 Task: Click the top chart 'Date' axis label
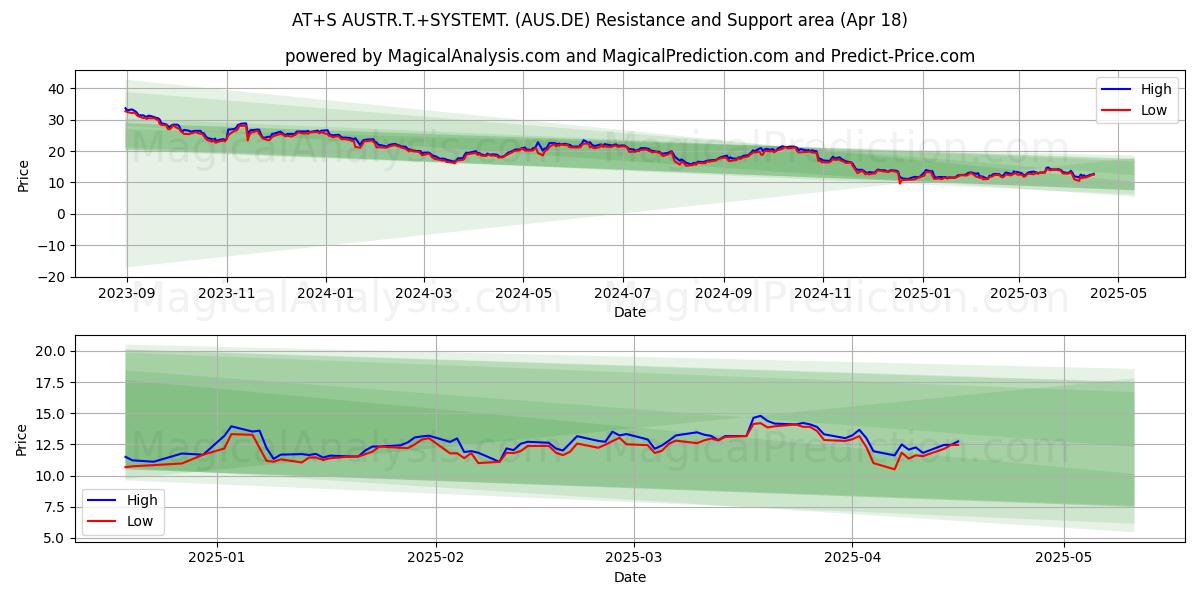[x=630, y=312]
